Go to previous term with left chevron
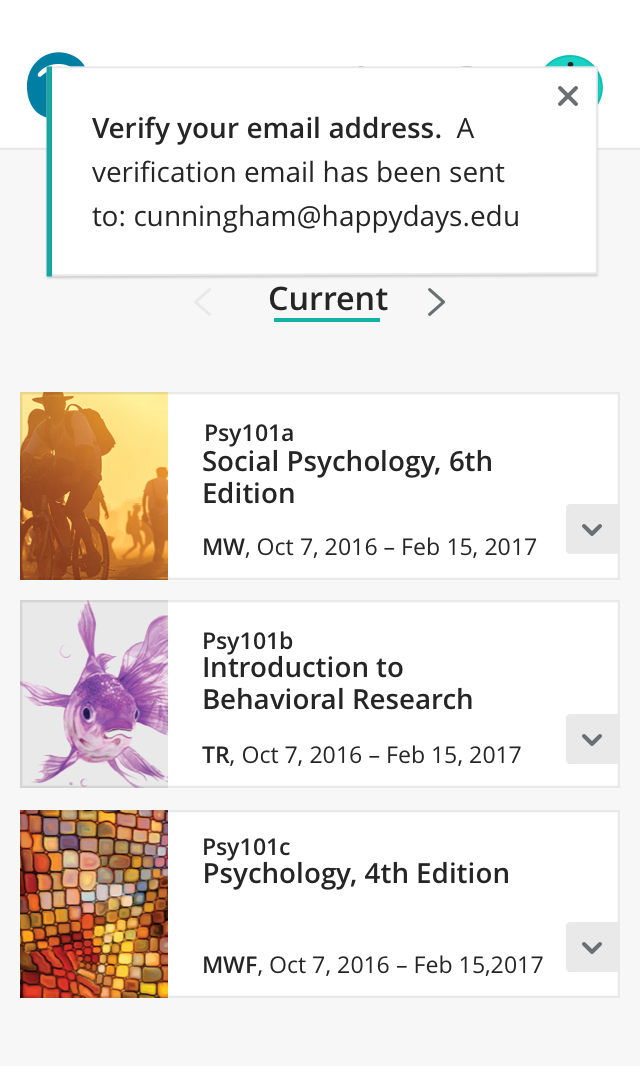The width and height of the screenshot is (640, 1066). (x=203, y=302)
